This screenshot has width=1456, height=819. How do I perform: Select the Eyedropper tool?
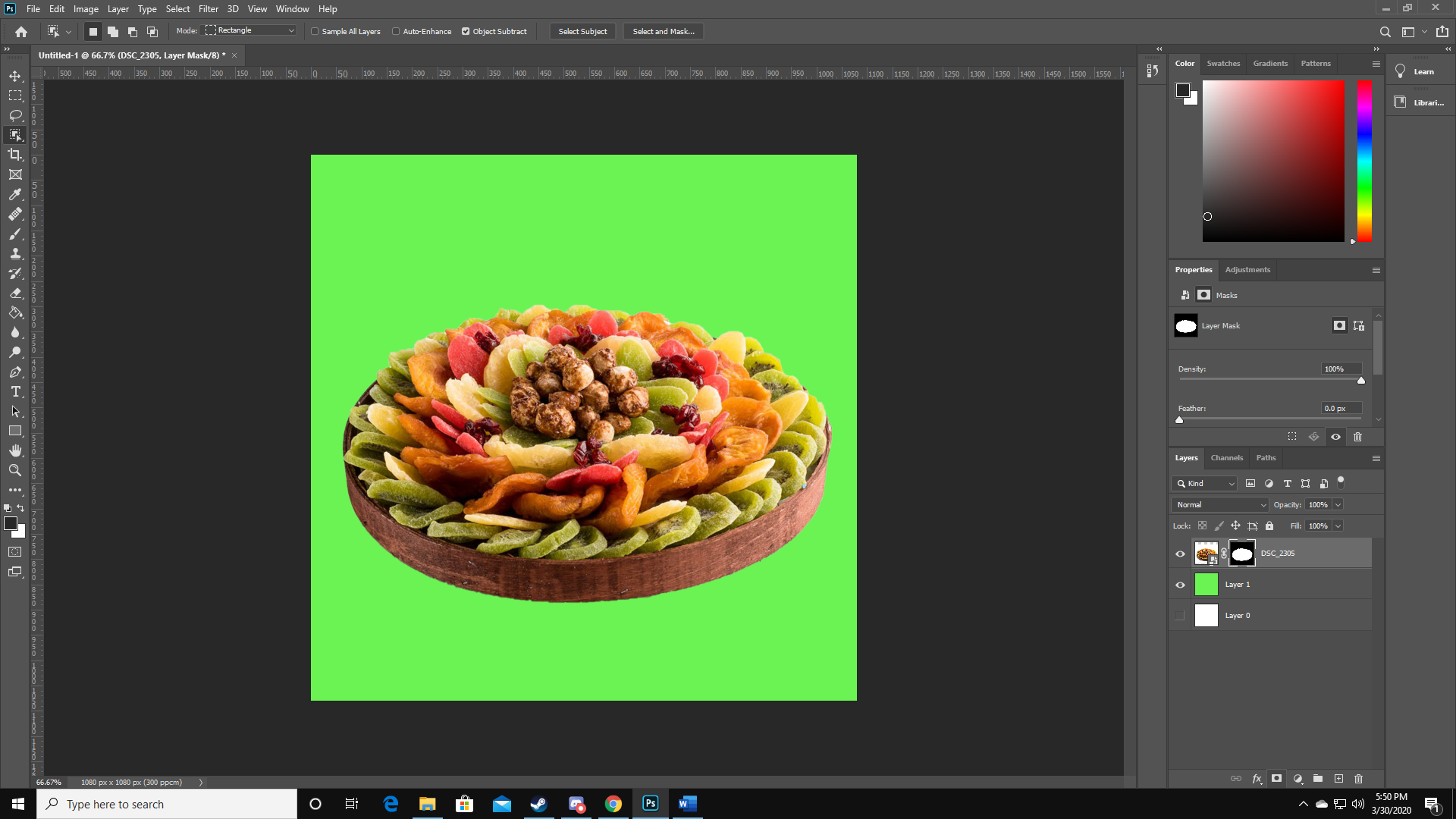[15, 194]
